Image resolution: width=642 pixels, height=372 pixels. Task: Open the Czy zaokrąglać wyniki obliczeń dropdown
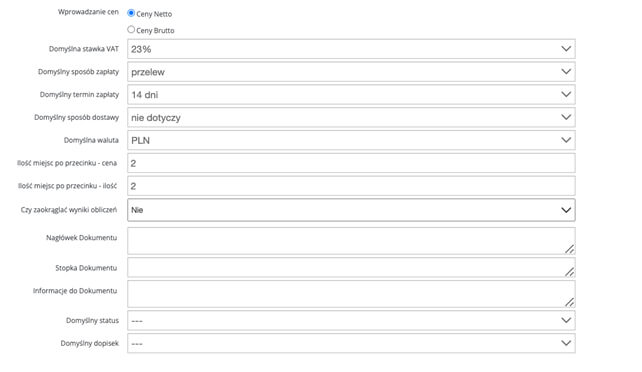pos(351,210)
